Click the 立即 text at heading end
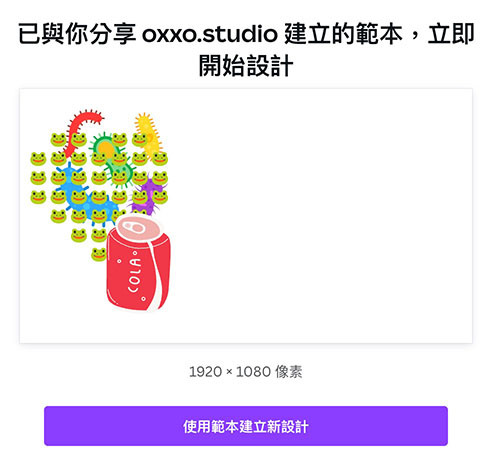The height and width of the screenshot is (459, 490). [451, 34]
